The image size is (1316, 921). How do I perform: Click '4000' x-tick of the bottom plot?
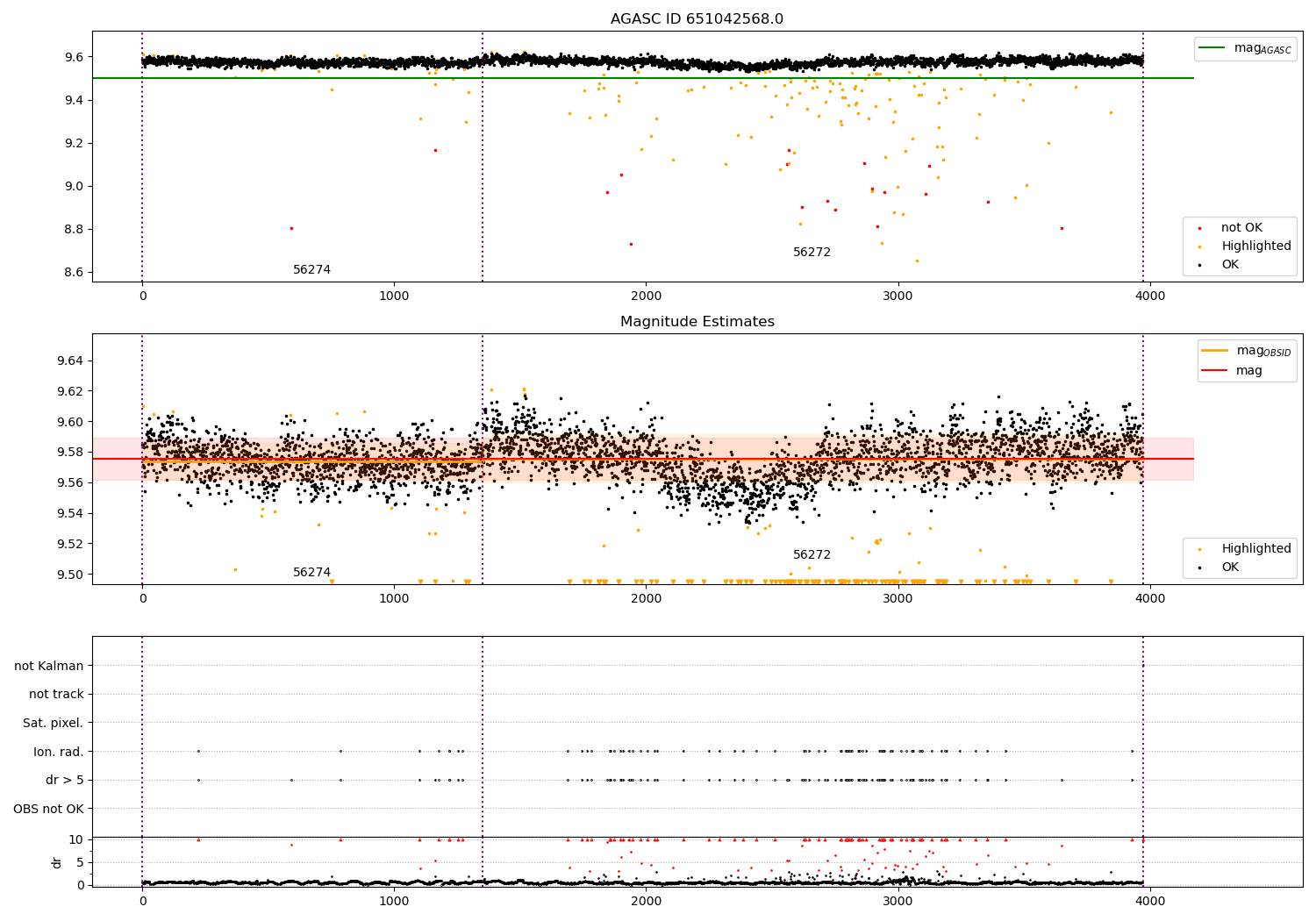(1150, 901)
